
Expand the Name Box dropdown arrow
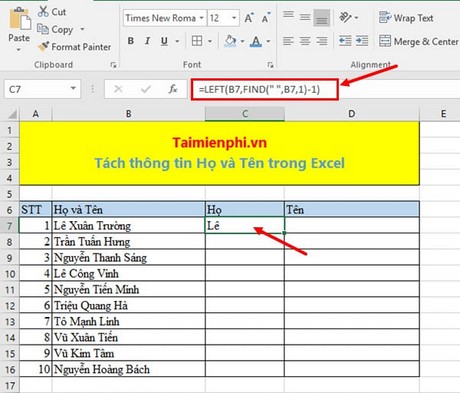[x=73, y=89]
